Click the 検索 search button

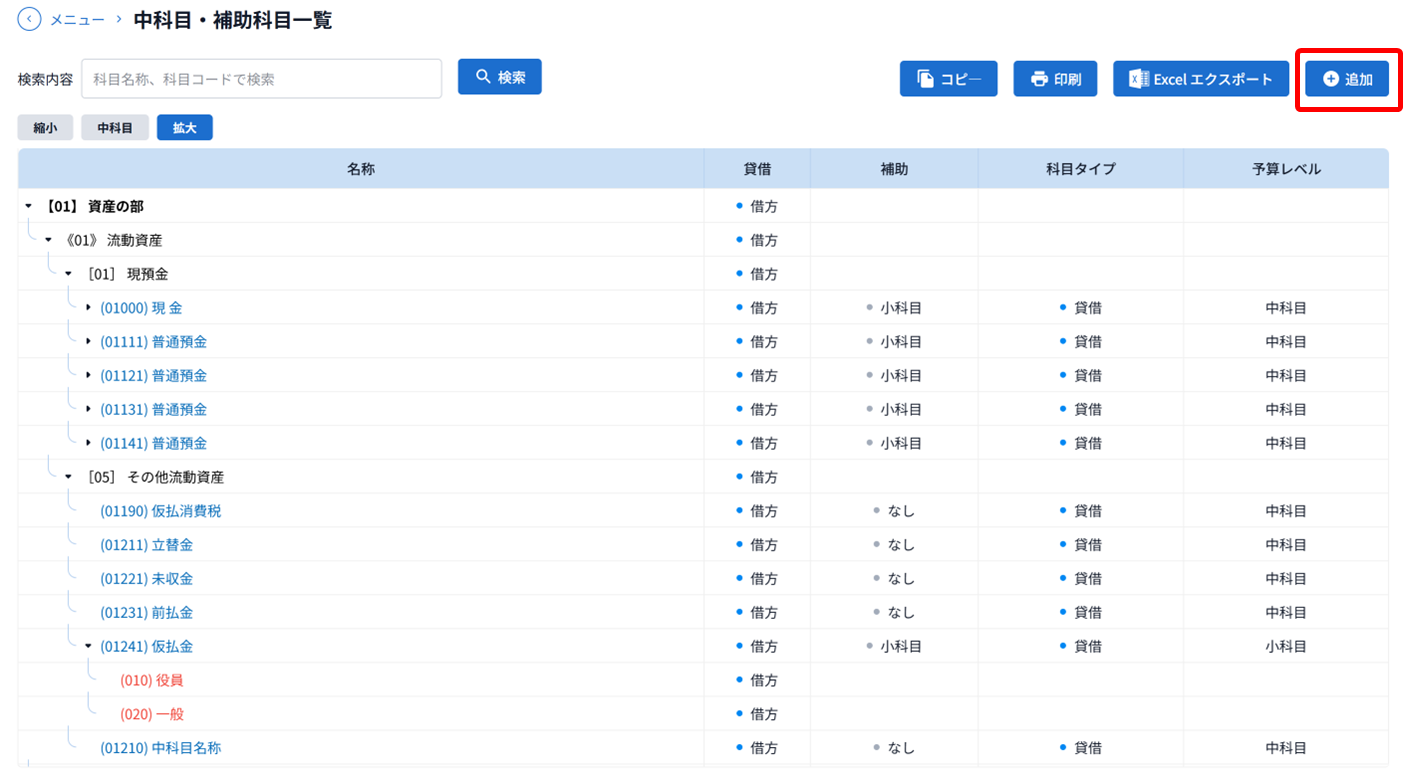[500, 77]
